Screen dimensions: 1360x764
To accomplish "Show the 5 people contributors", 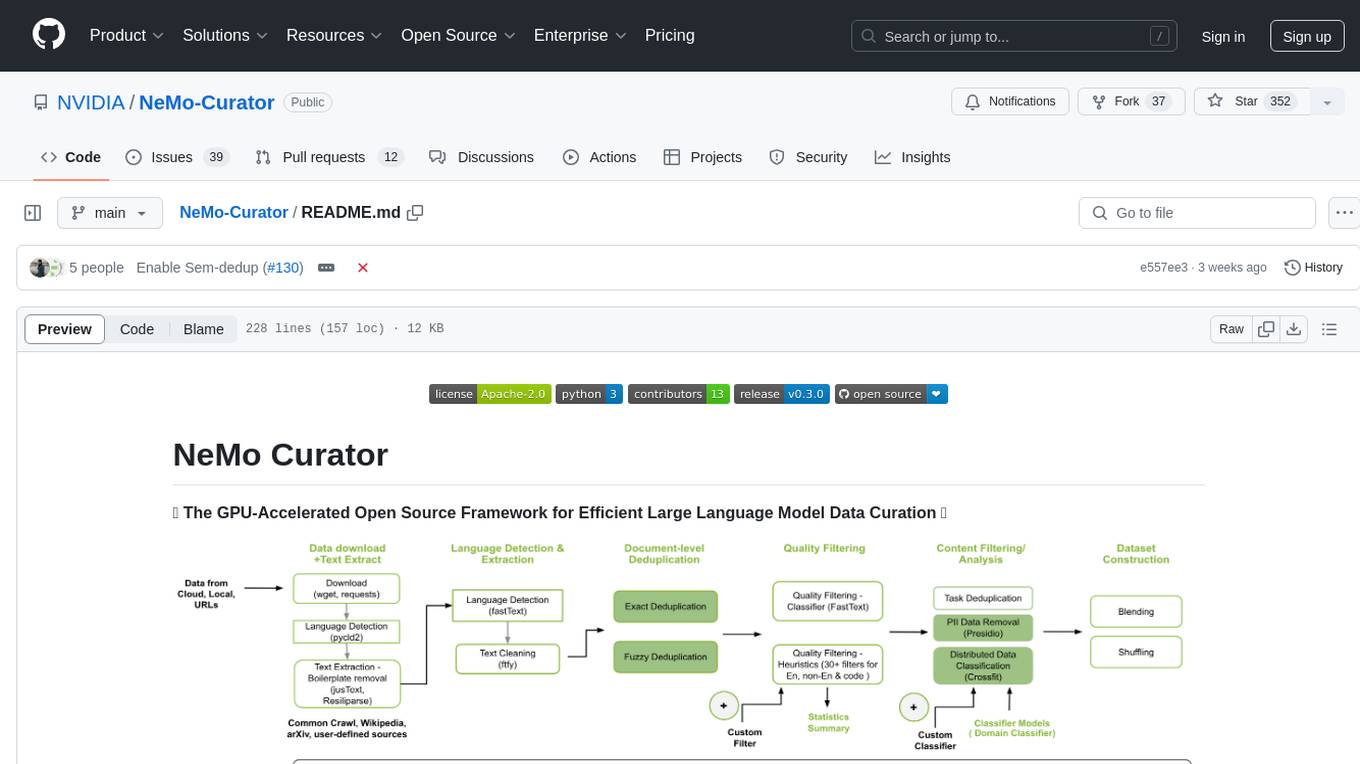I will (96, 268).
